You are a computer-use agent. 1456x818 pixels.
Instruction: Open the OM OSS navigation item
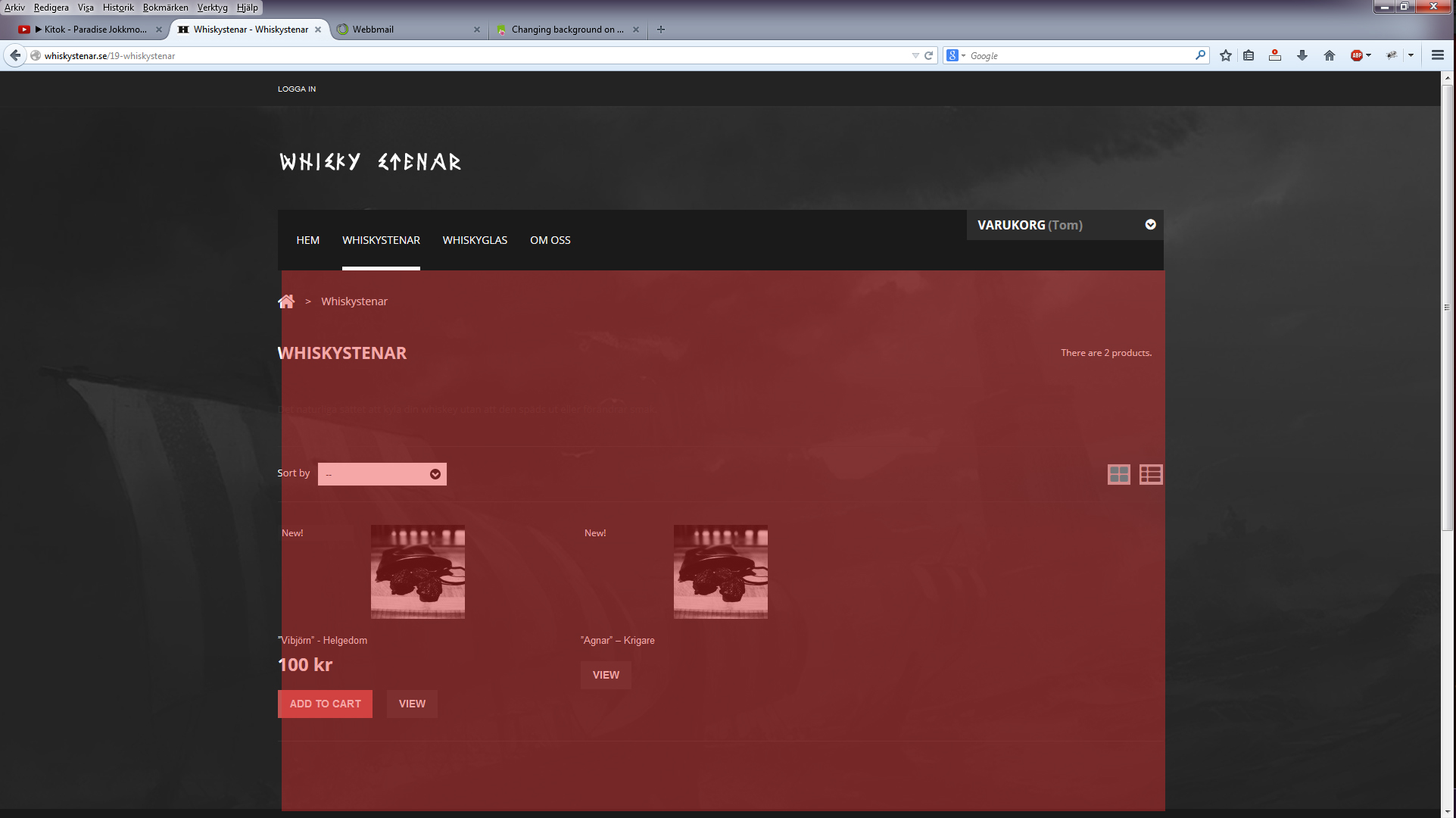[x=550, y=240]
